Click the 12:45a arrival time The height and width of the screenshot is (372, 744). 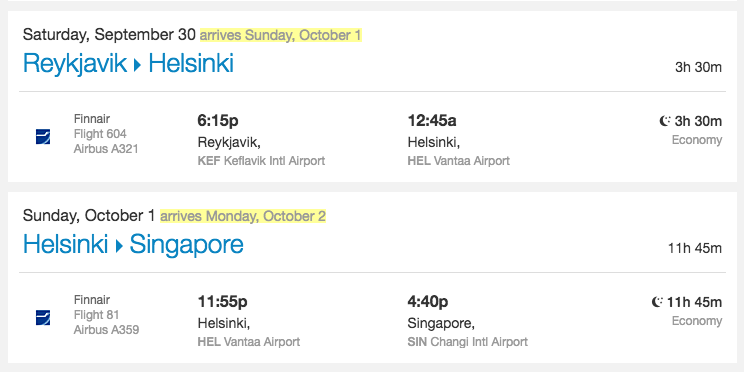point(432,121)
